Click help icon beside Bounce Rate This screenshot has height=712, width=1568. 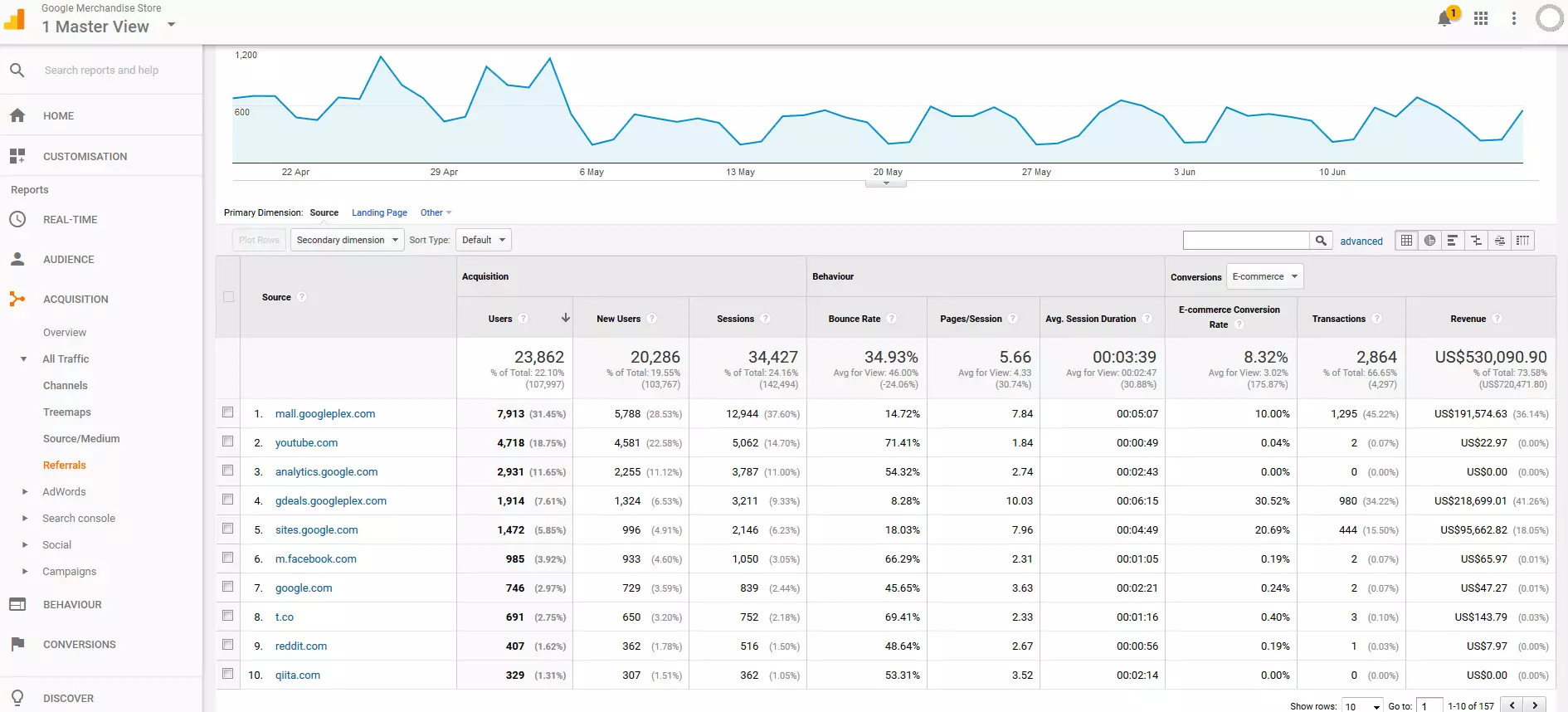click(892, 319)
